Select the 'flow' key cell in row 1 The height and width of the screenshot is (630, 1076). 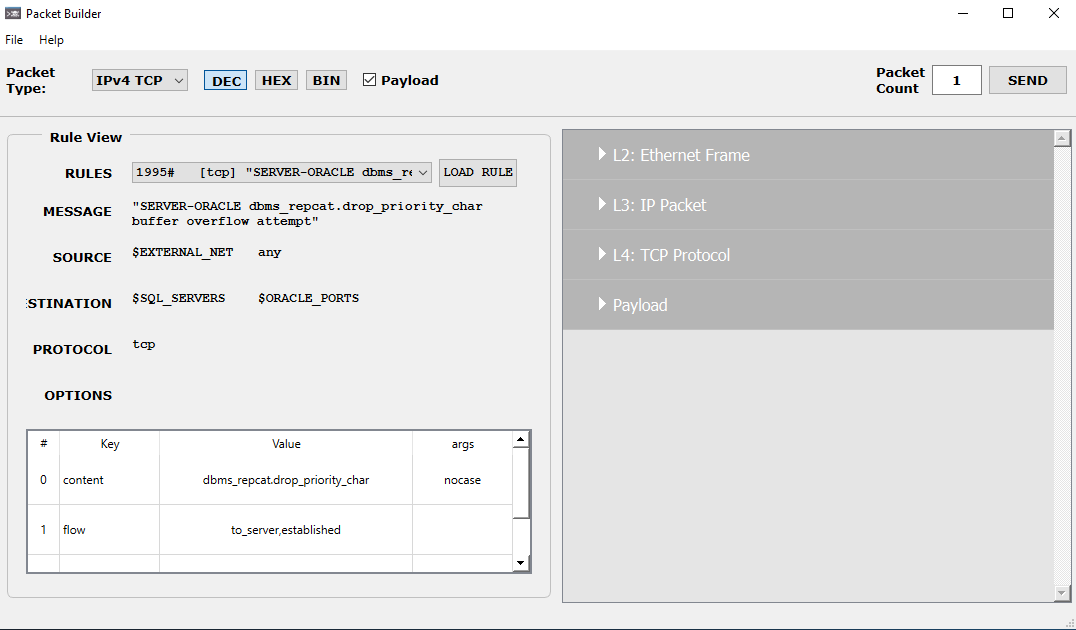110,530
